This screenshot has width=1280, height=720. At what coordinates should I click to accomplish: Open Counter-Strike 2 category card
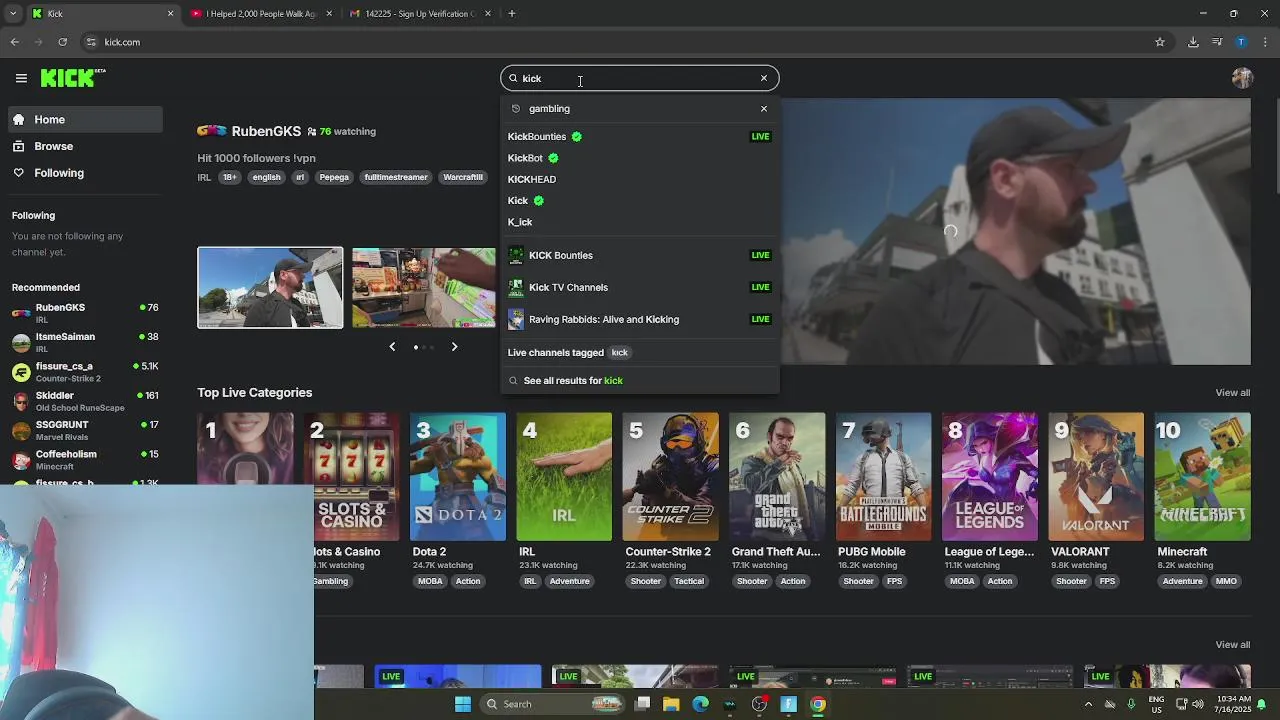pyautogui.click(x=671, y=477)
